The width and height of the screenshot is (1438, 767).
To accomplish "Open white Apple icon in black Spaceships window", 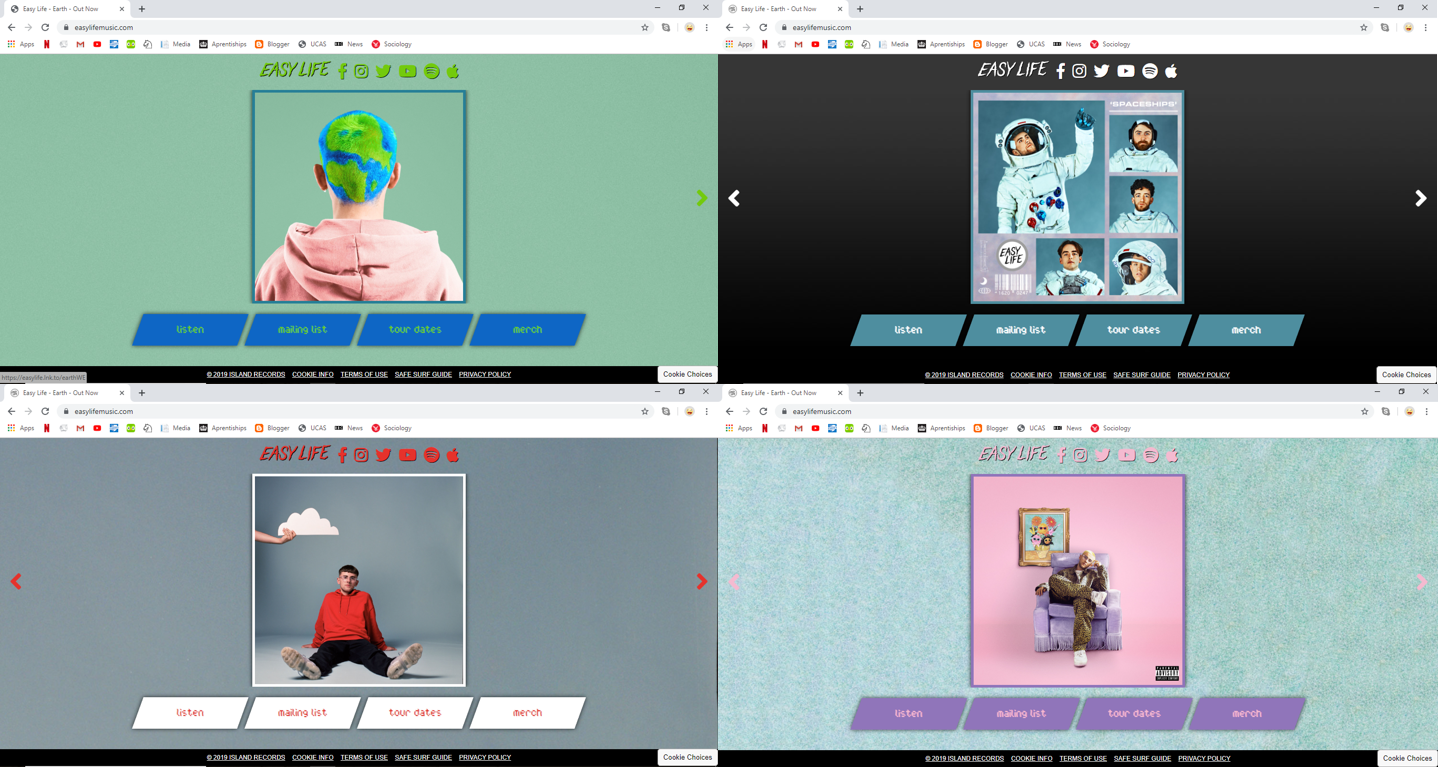I will tap(1171, 71).
